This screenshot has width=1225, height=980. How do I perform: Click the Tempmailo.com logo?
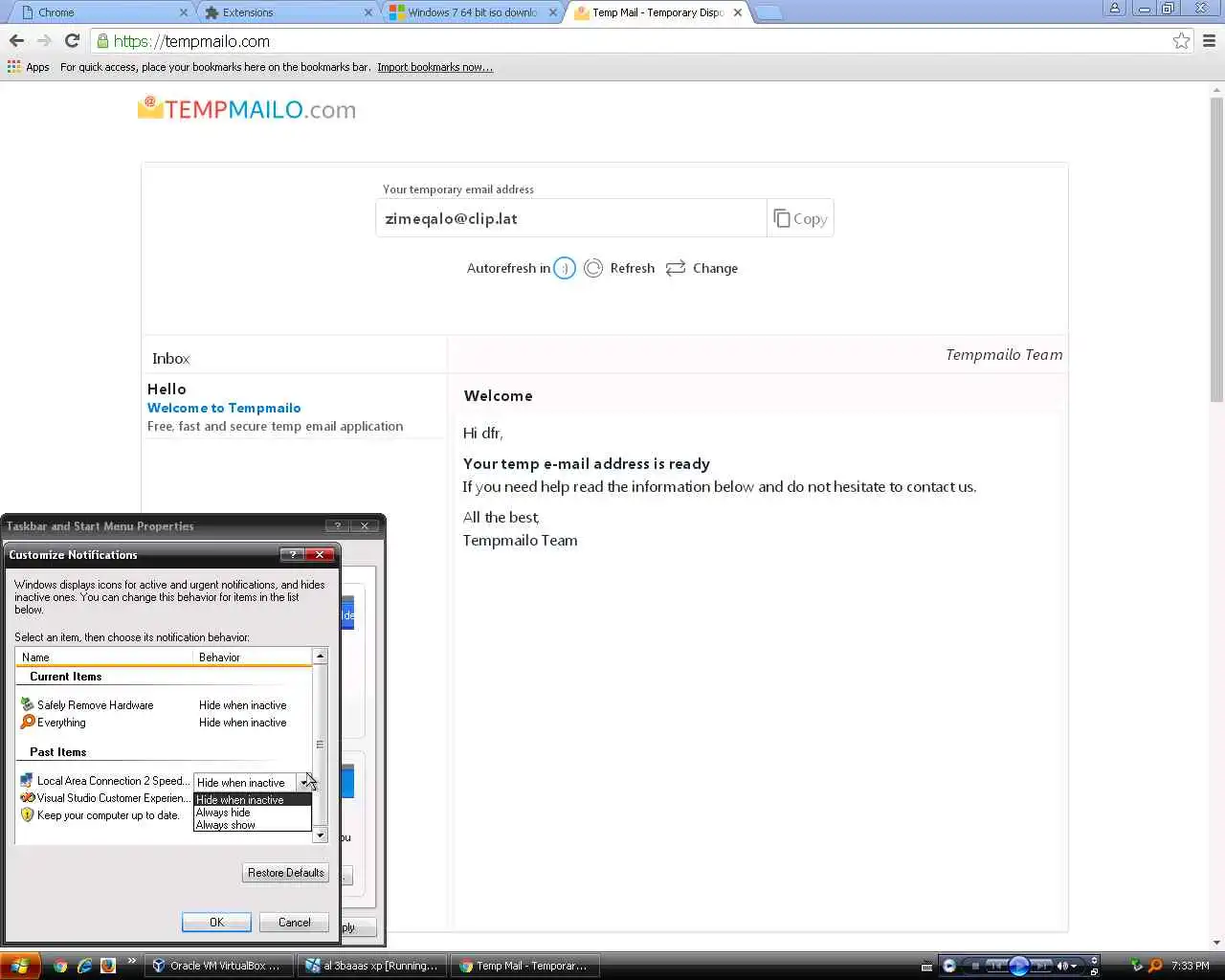click(x=247, y=109)
